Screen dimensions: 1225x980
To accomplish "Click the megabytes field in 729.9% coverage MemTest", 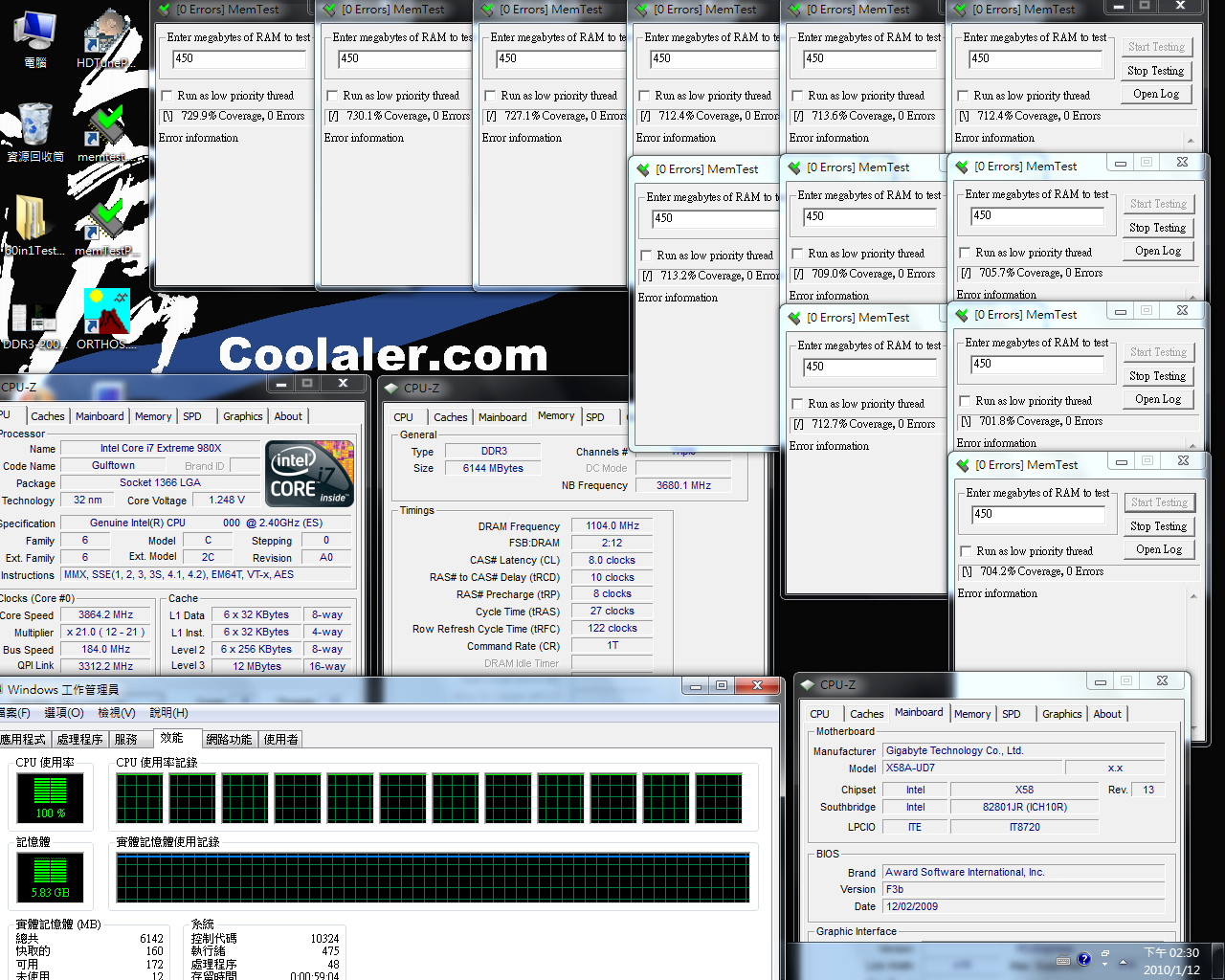I will click(x=239, y=58).
